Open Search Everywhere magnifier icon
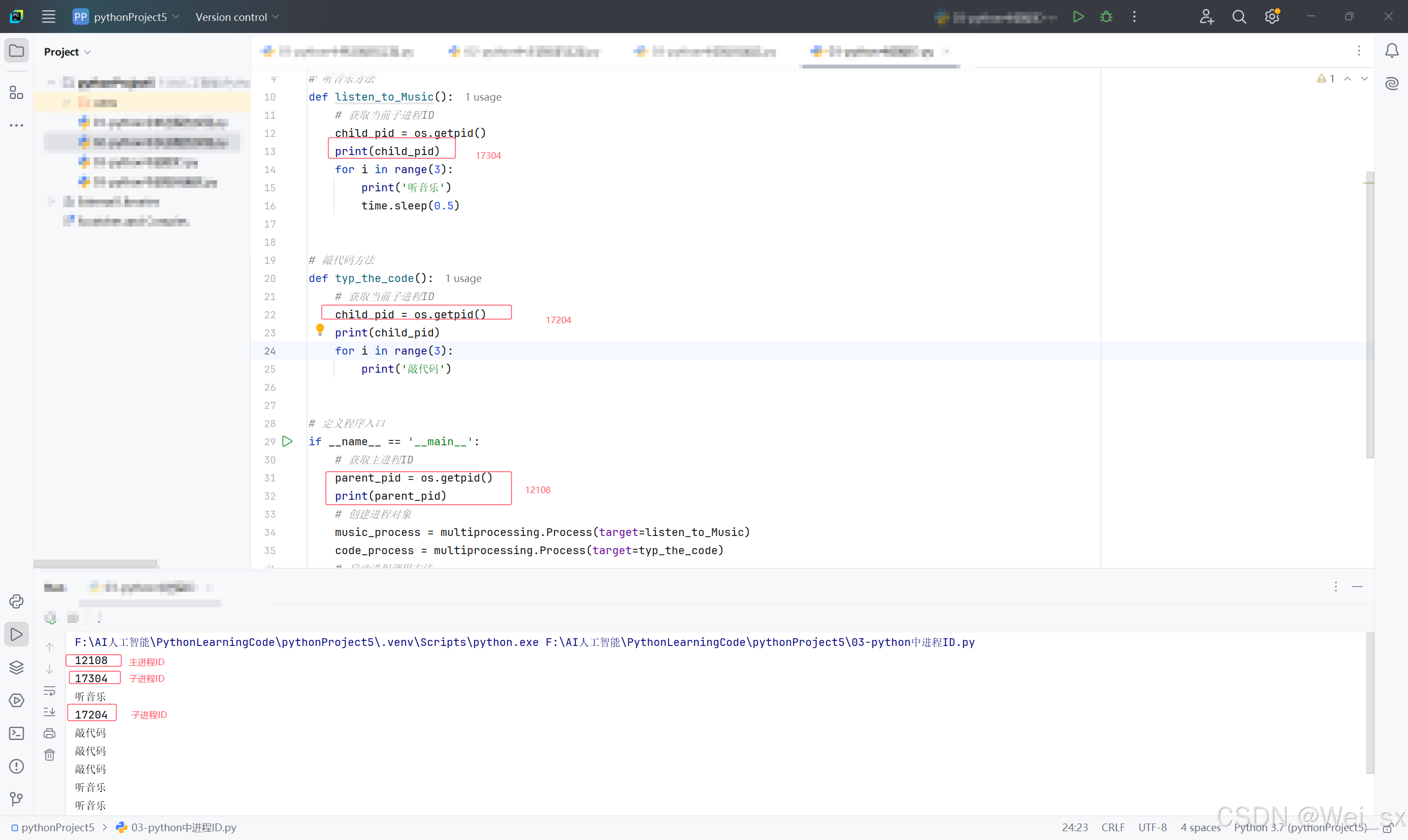Screen dimensions: 1408x840 pos(1239,16)
